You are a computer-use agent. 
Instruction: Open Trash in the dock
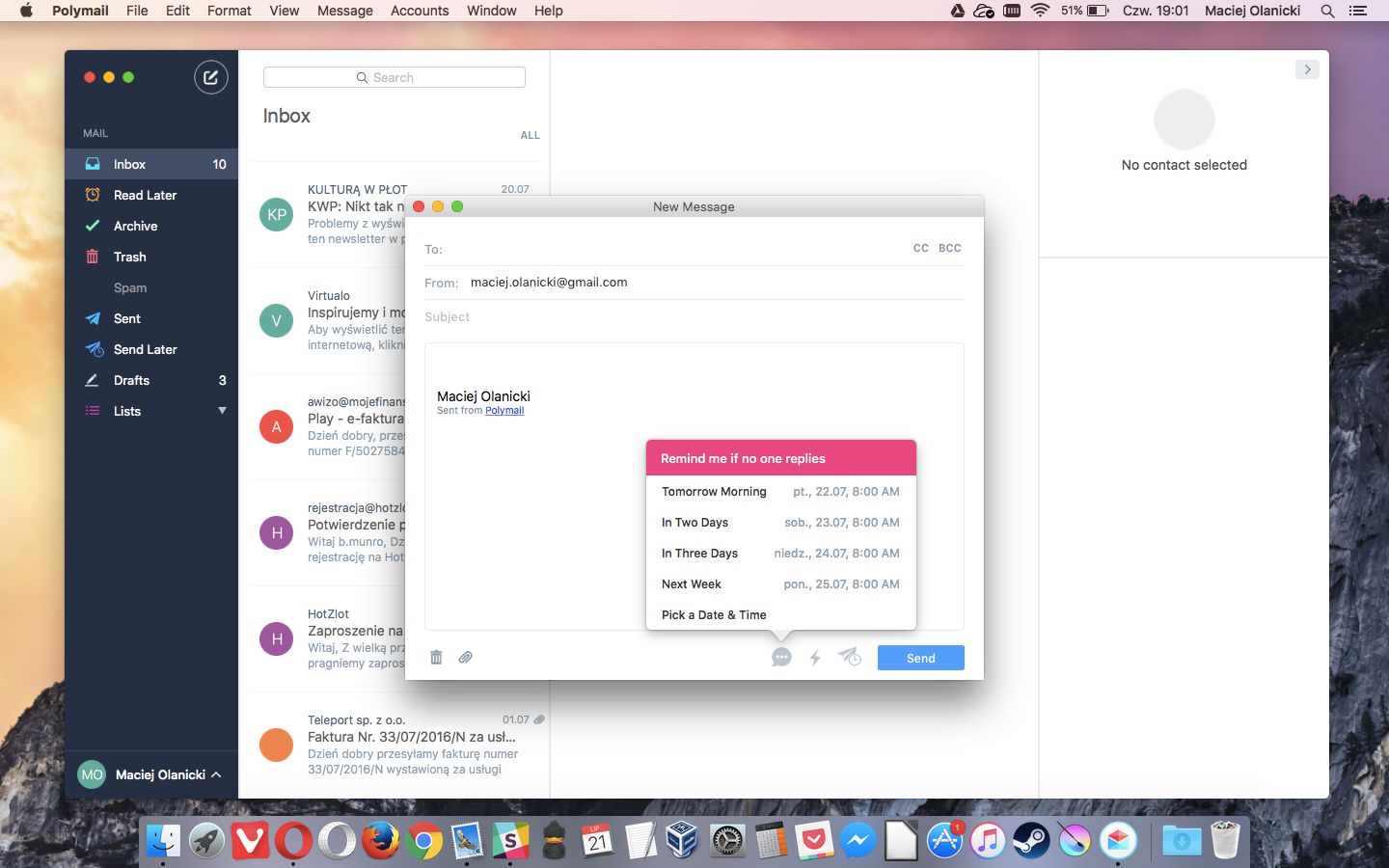(1225, 841)
